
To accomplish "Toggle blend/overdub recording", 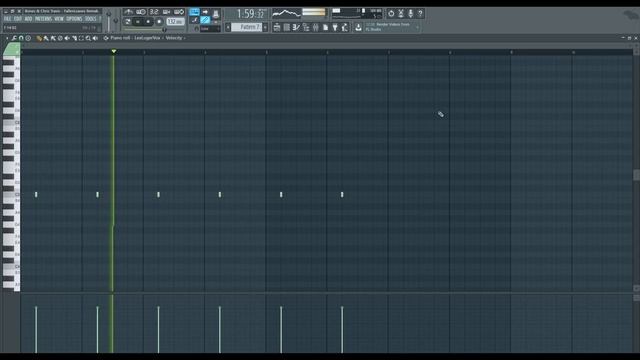I will [x=167, y=12].
